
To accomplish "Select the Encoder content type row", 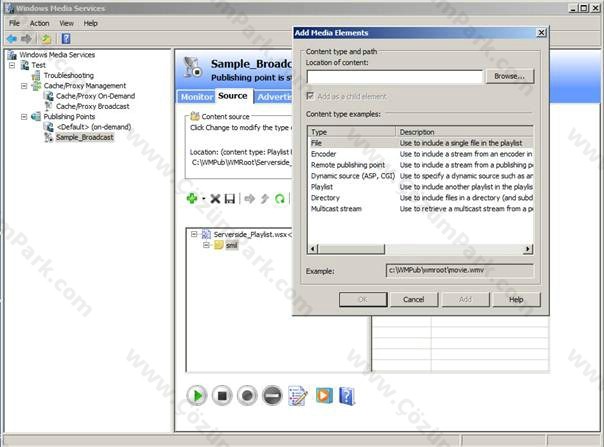I will [421, 154].
